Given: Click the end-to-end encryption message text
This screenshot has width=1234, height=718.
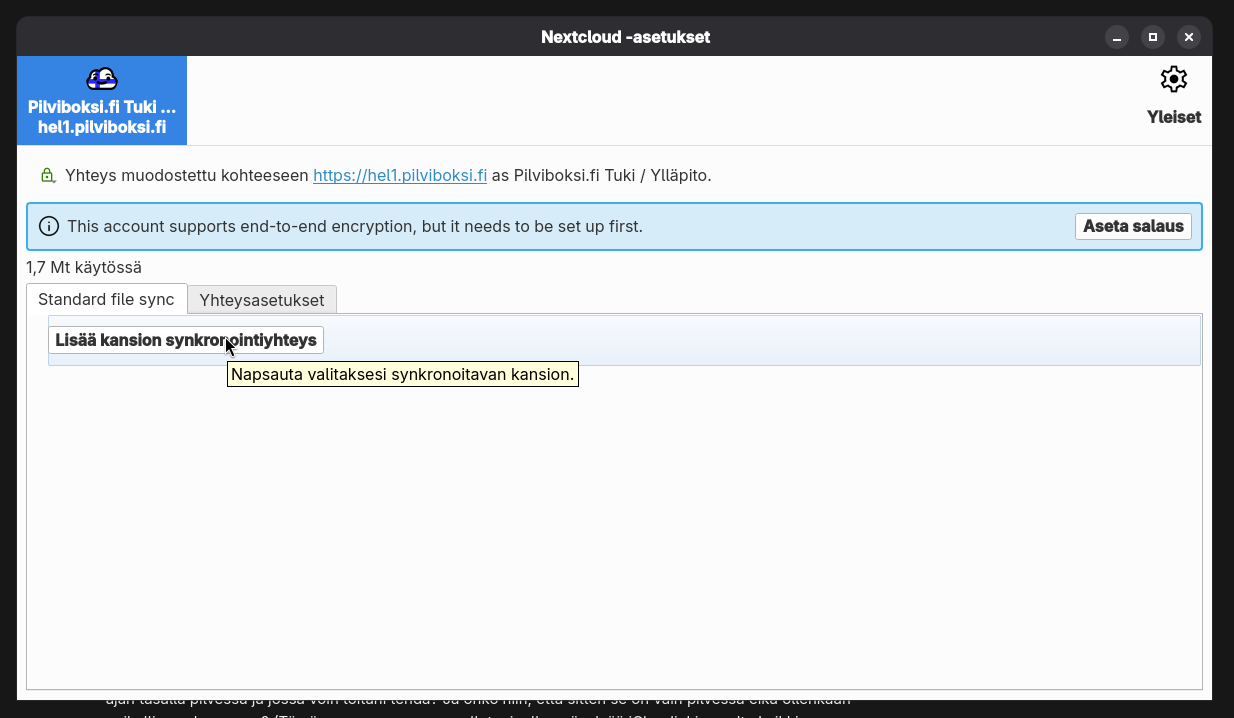Looking at the screenshot, I should pos(355,226).
